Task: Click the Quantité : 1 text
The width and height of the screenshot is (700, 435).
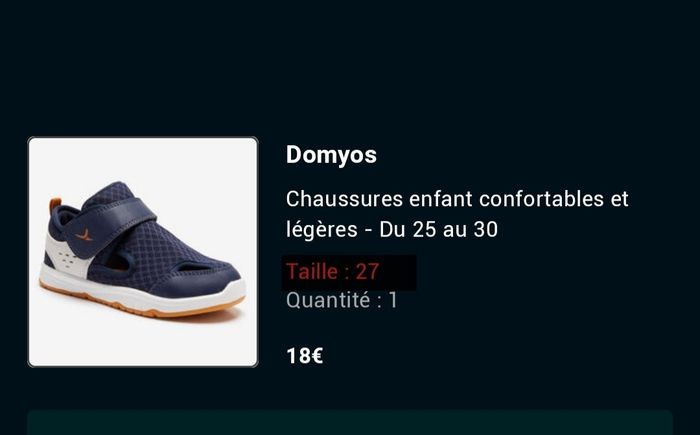Action: coord(342,300)
